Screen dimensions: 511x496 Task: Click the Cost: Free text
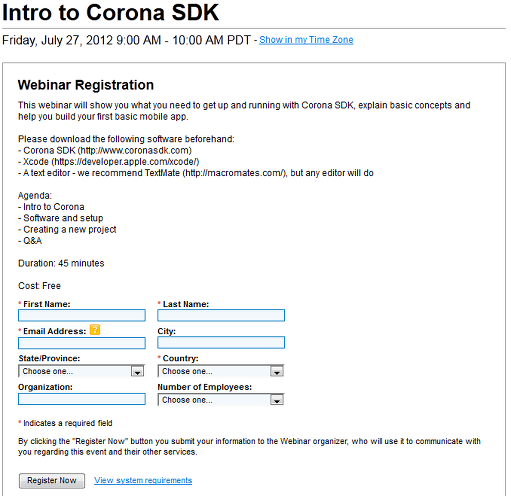(x=39, y=286)
